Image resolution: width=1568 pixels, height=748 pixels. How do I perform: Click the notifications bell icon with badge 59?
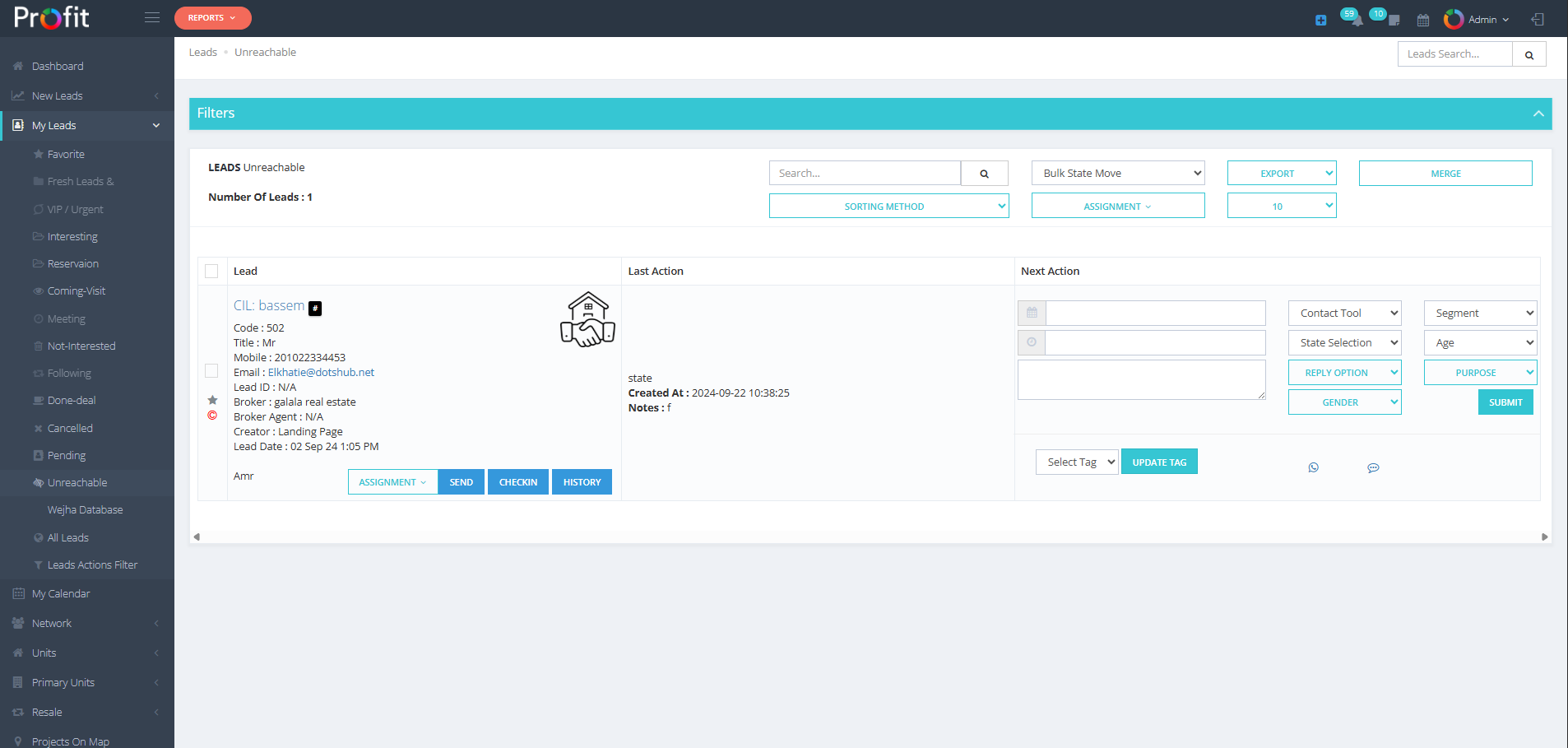point(1355,20)
